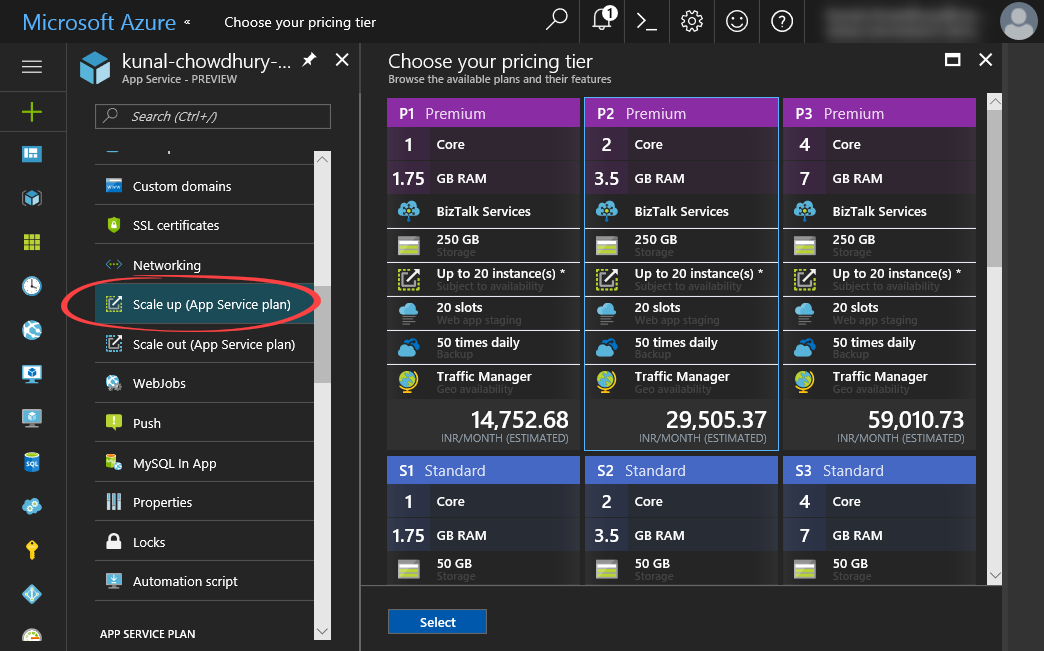Open Custom domains menu item
The image size is (1044, 651).
[x=204, y=186]
